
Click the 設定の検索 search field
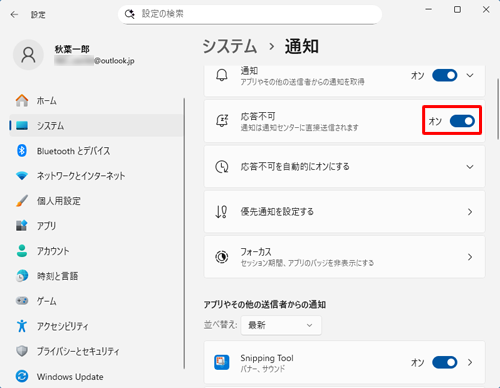[250, 14]
